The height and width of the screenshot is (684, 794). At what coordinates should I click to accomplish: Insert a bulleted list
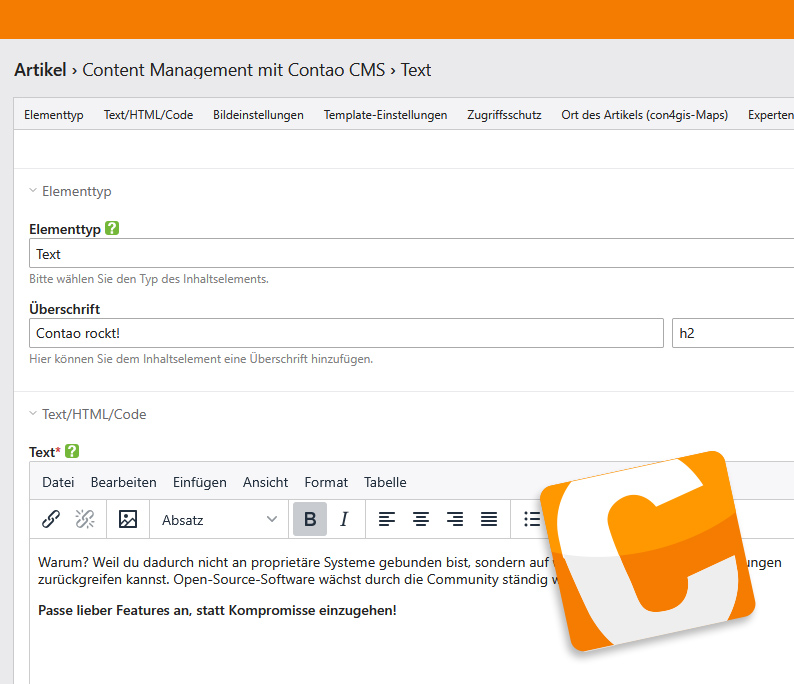pos(532,519)
